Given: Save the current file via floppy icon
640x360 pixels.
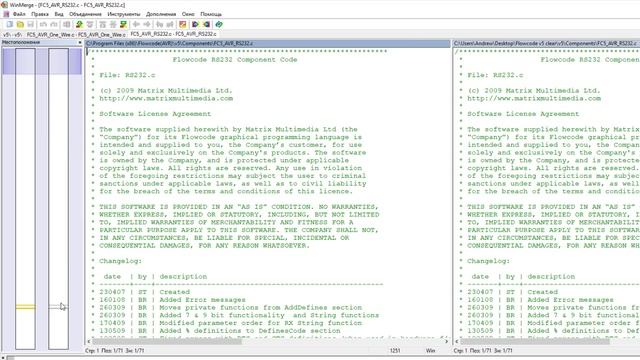Looking at the screenshot, I should click(x=31, y=24).
